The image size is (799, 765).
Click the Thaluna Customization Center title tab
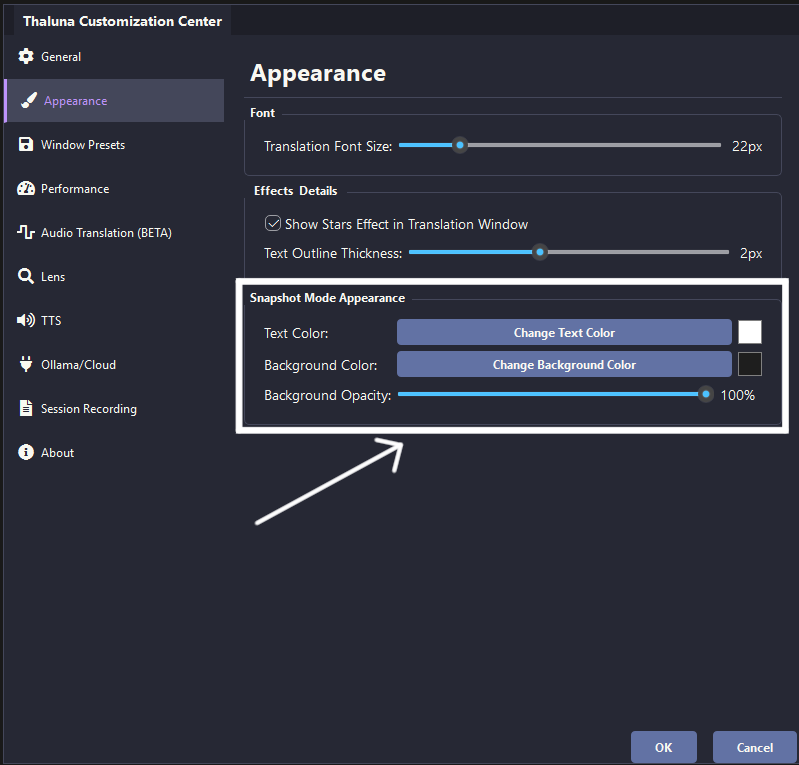click(122, 21)
